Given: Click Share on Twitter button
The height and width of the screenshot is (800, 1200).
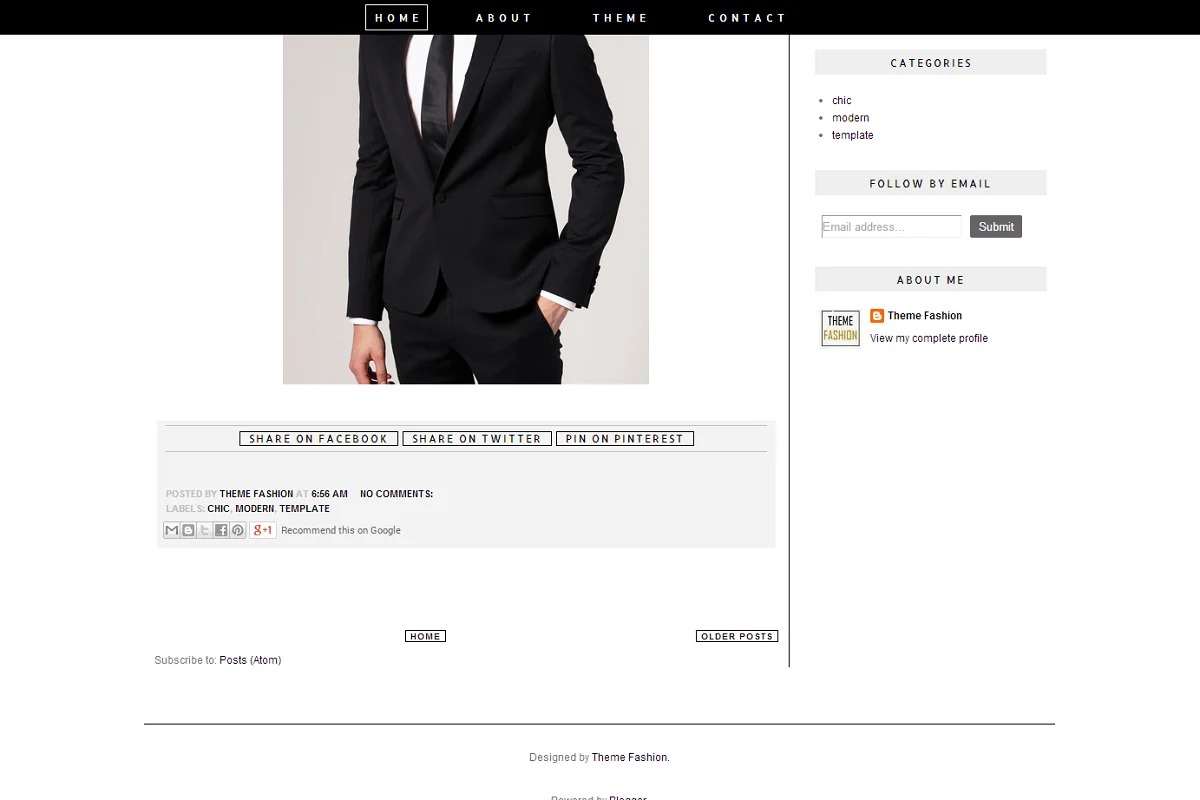Looking at the screenshot, I should click(477, 439).
